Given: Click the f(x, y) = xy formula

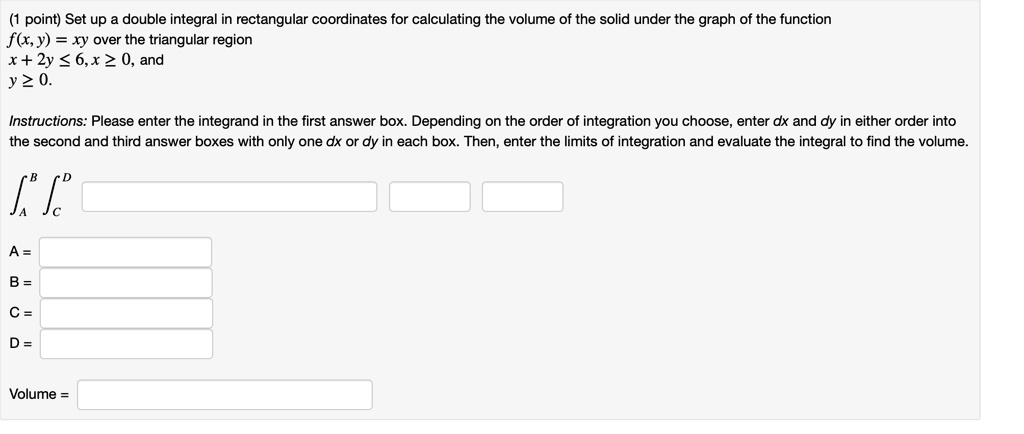Looking at the screenshot, I should tap(49, 40).
